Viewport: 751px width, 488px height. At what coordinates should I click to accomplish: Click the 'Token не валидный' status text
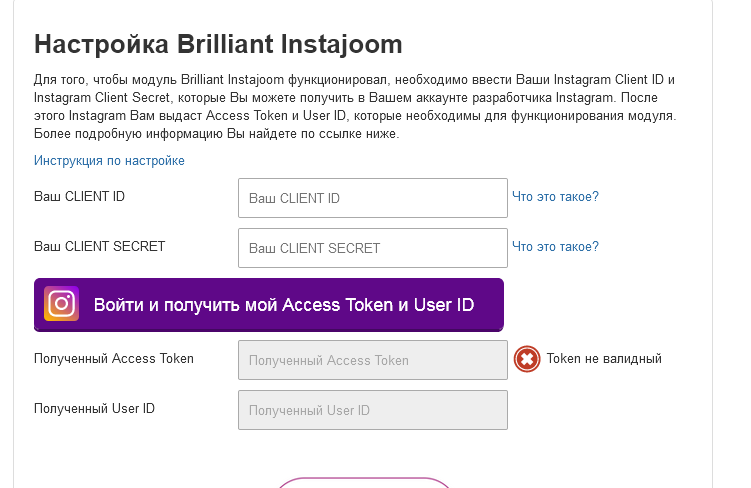[604, 359]
